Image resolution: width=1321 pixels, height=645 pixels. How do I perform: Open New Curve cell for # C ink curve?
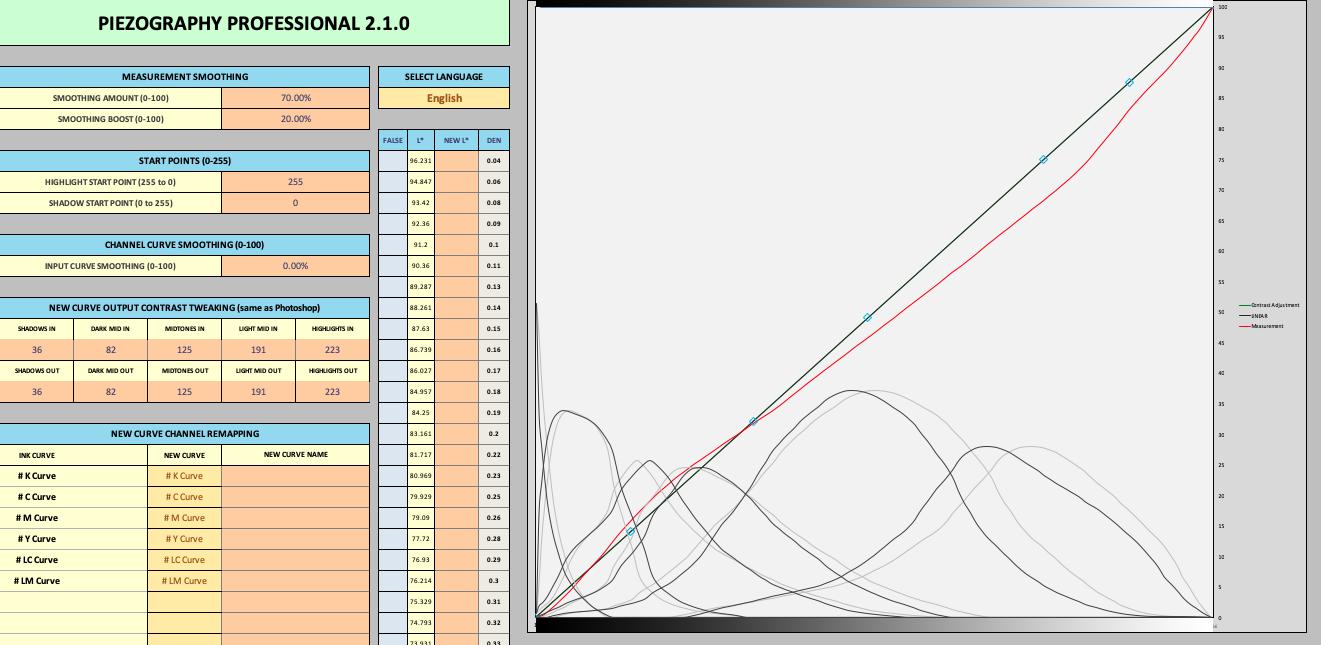click(184, 497)
